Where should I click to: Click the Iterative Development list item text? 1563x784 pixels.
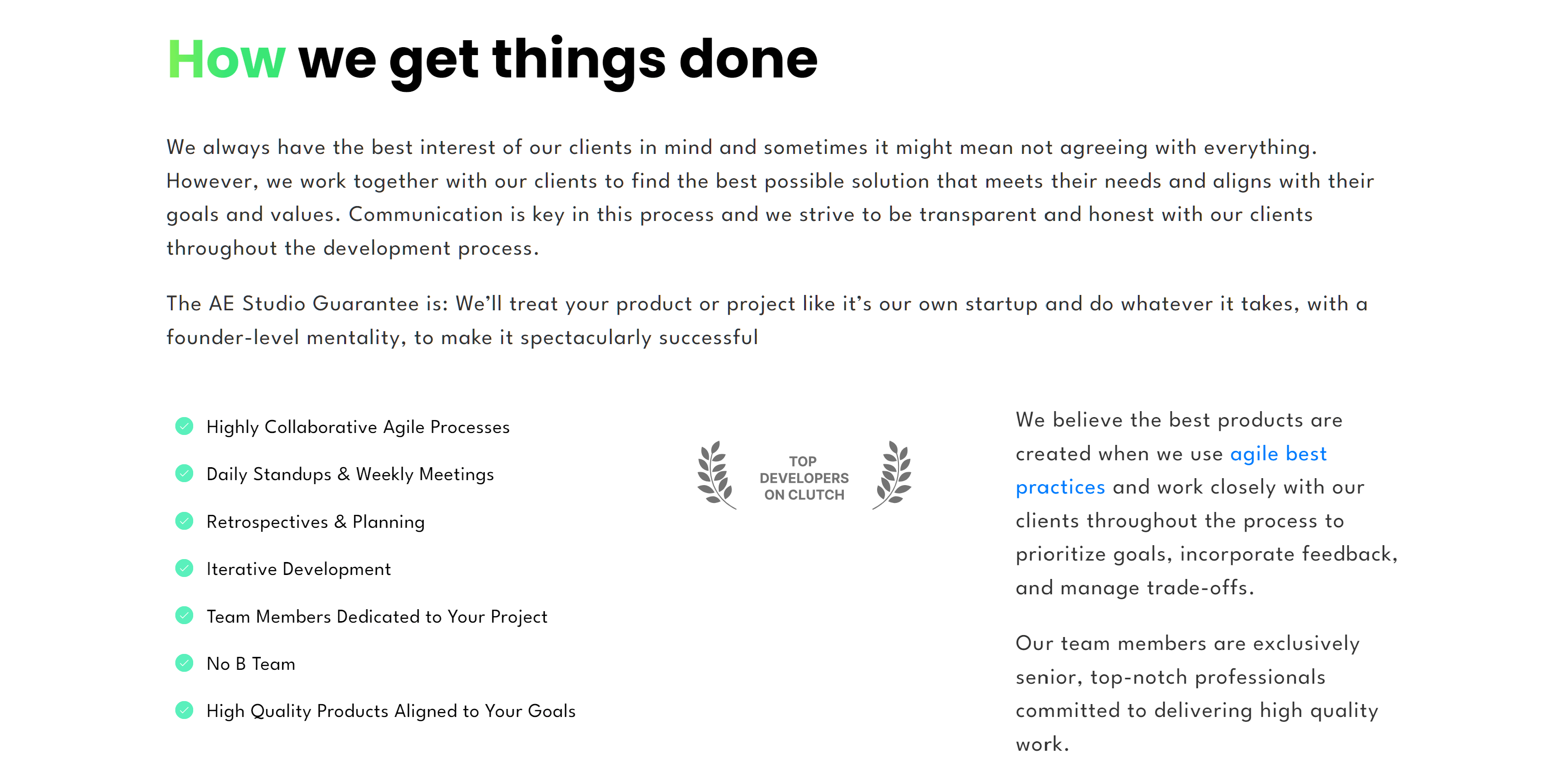pos(298,569)
